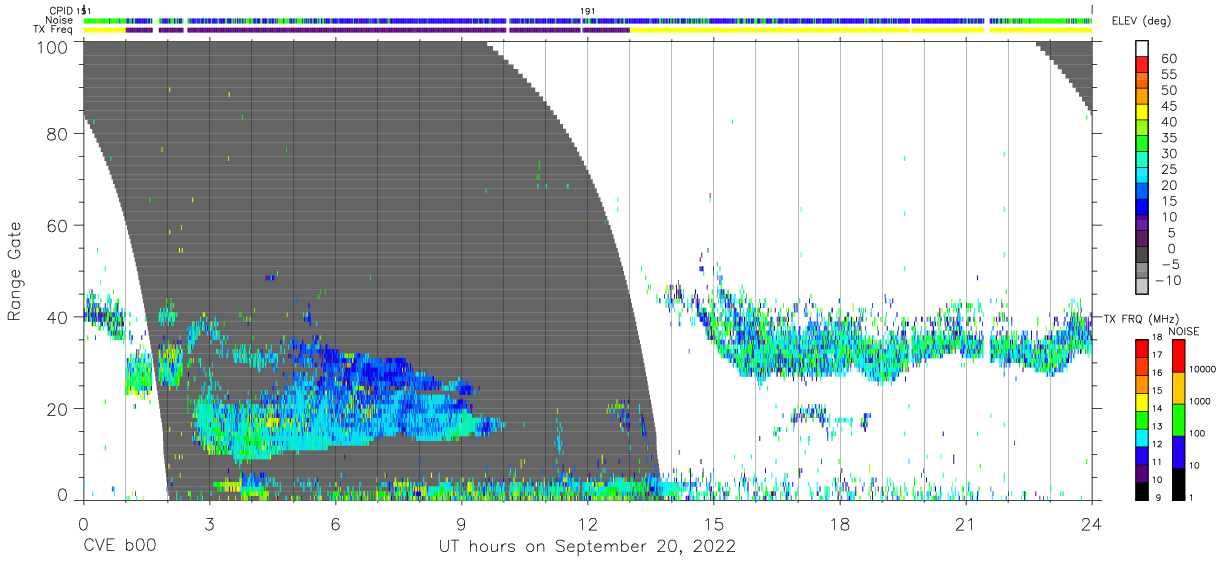Viewport: 1228px width, 567px height.
Task: Click the '20' y-axis range gate tick
Action: point(58,408)
